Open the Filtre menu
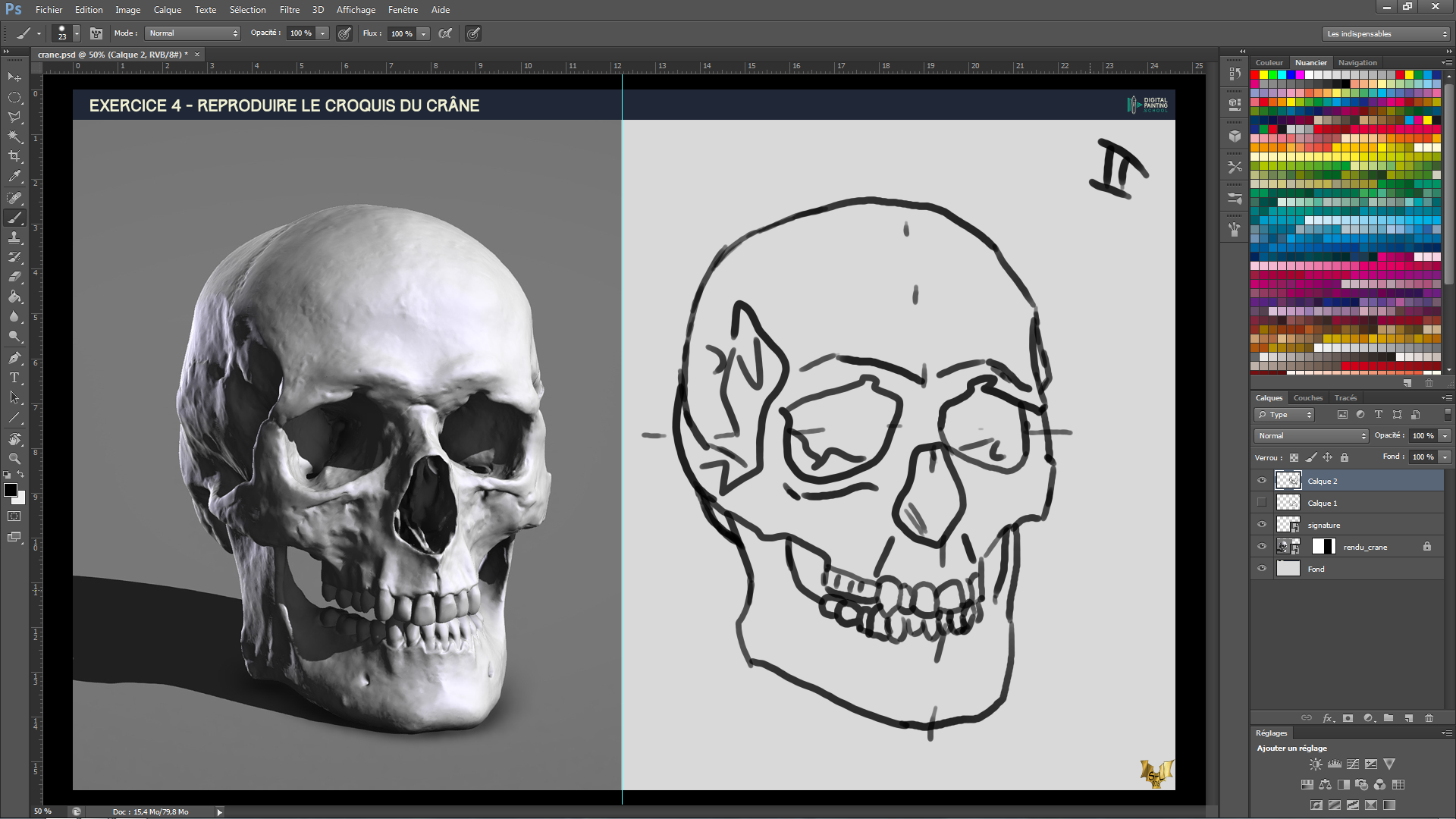1456x819 pixels. (x=289, y=10)
